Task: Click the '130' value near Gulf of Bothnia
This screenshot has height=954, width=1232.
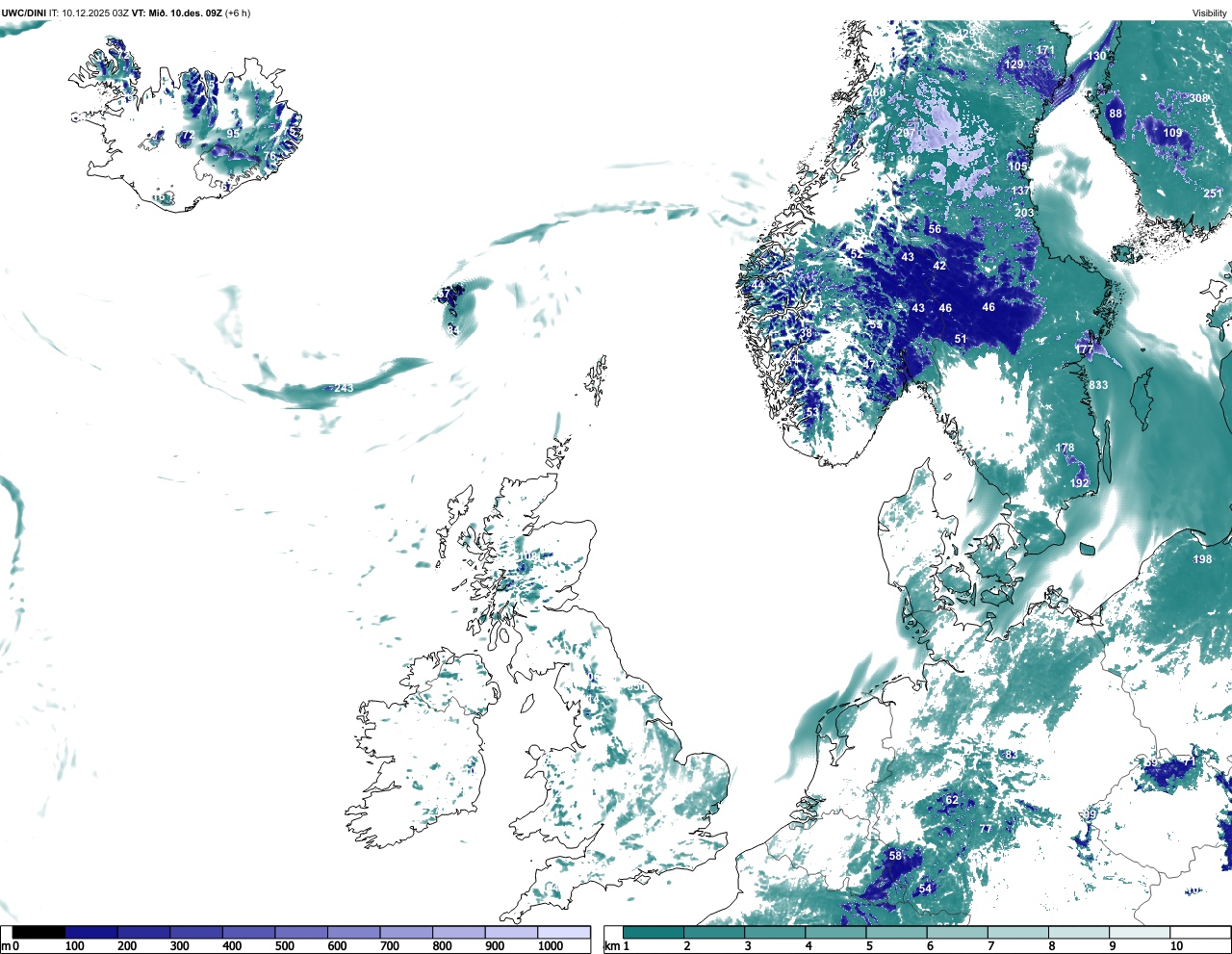Action: [1097, 57]
